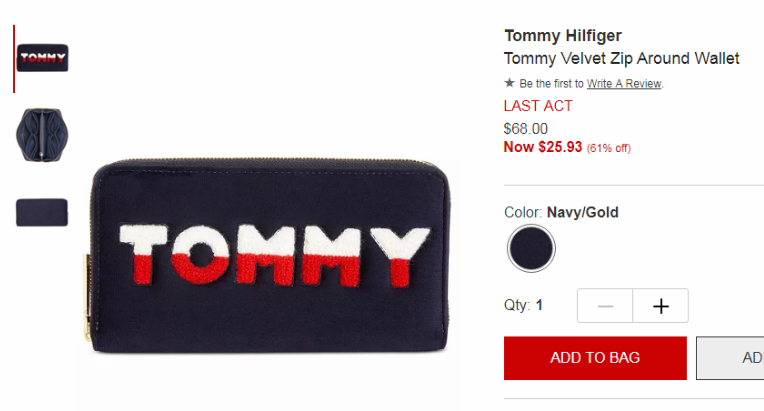Image resolution: width=764 pixels, height=411 pixels.
Task: Click the LAST ACT label
Action: tap(538, 106)
